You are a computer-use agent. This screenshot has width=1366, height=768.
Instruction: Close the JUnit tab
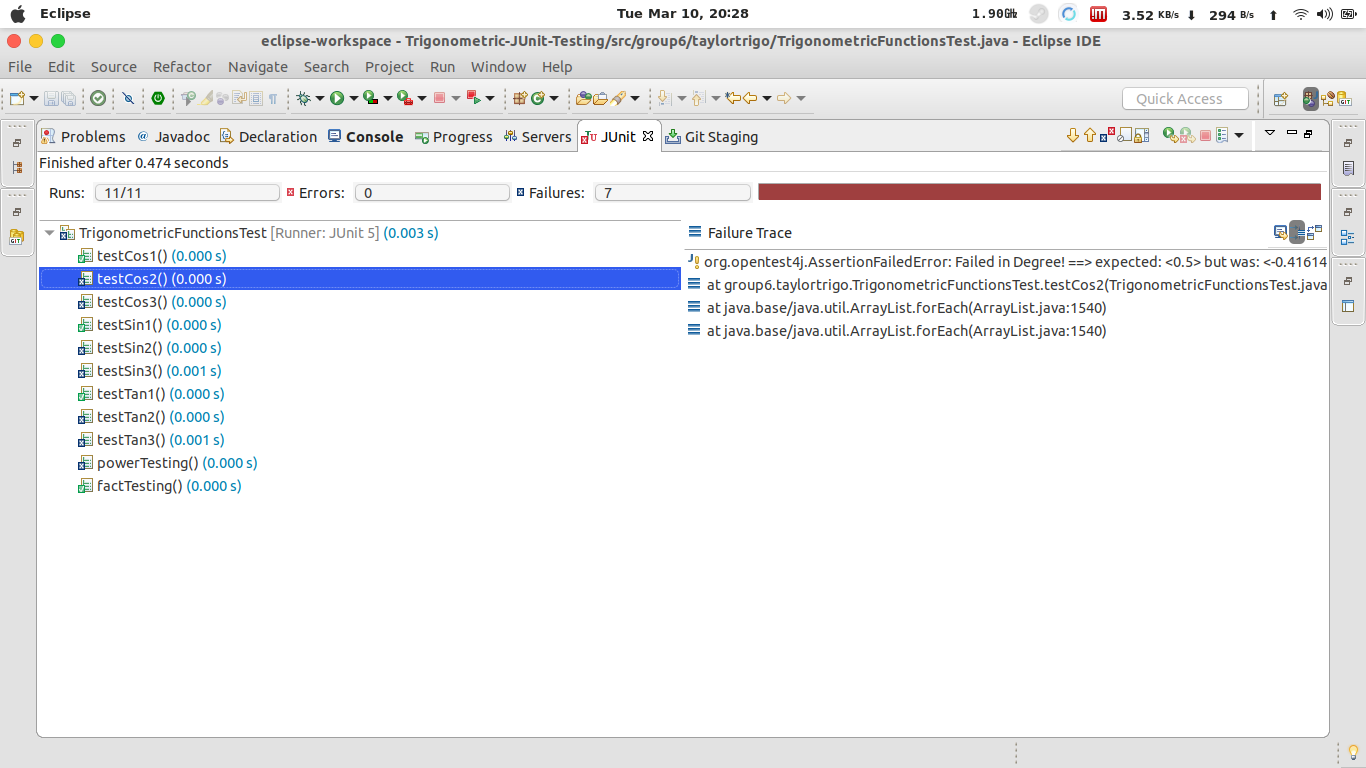[x=648, y=135]
